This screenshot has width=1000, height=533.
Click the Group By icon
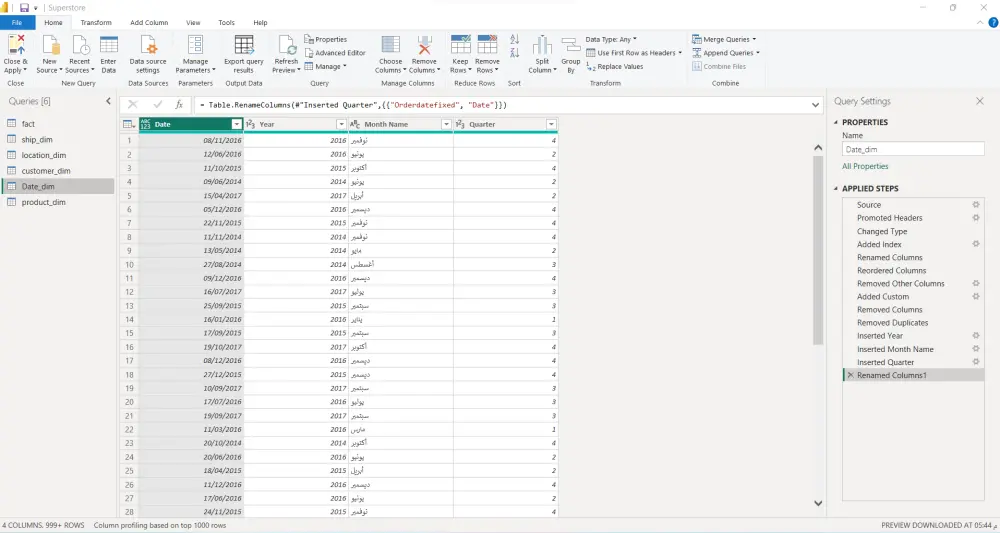(570, 45)
